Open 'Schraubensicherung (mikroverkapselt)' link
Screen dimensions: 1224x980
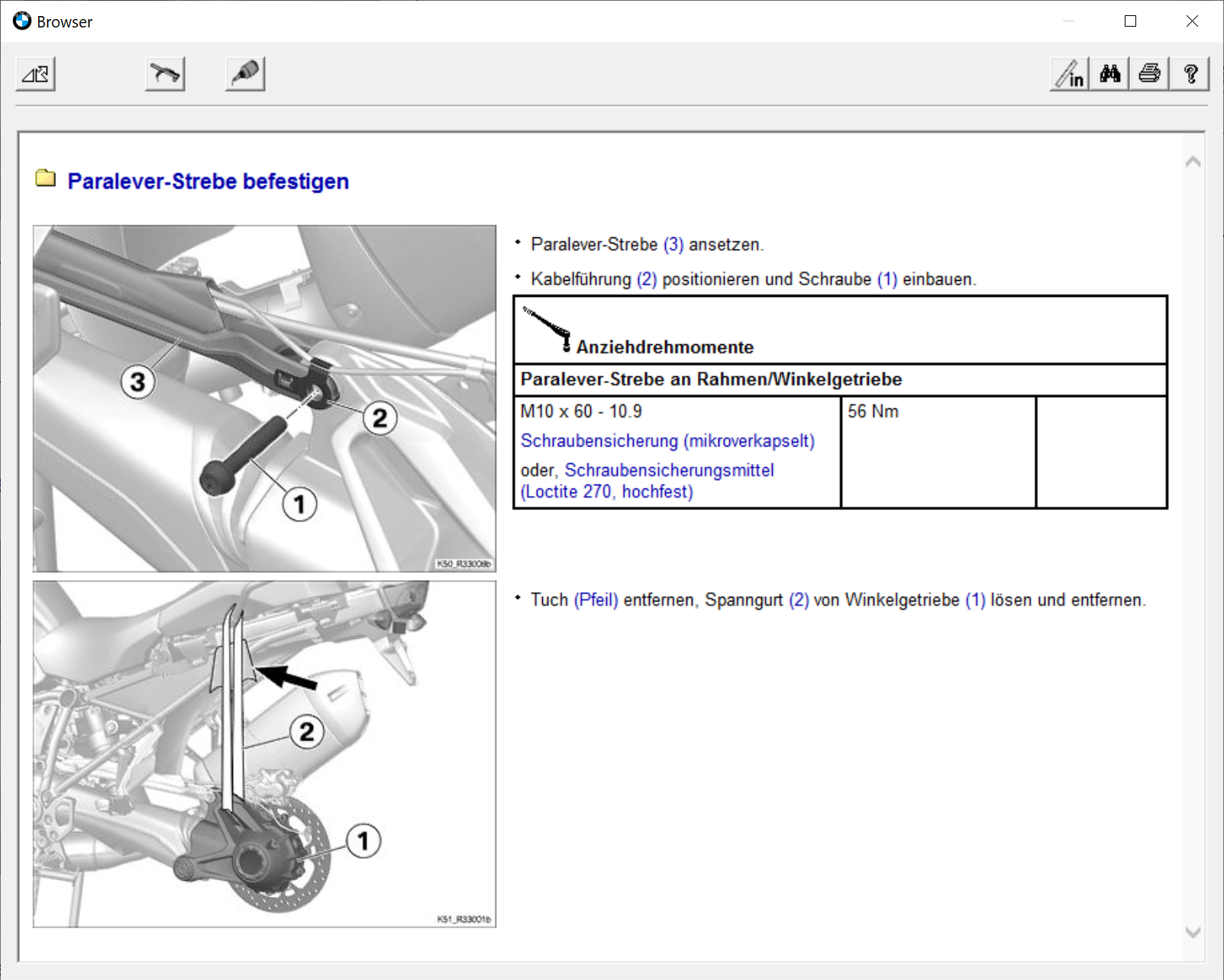667,441
